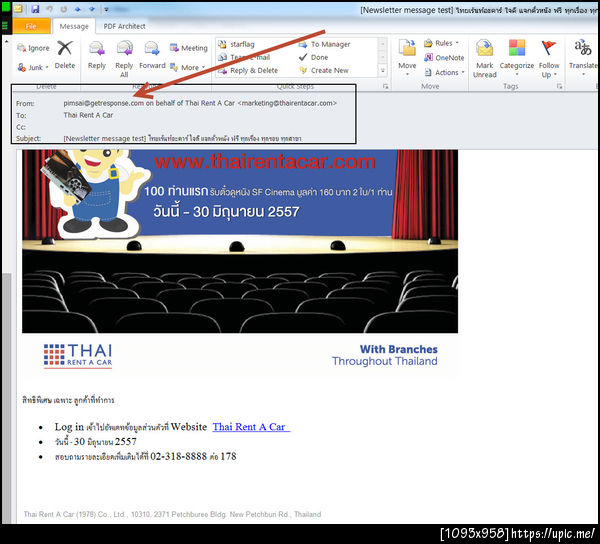Click the Thai Rent A Car logo
The width and height of the screenshot is (600, 544).
pyautogui.click(x=78, y=356)
